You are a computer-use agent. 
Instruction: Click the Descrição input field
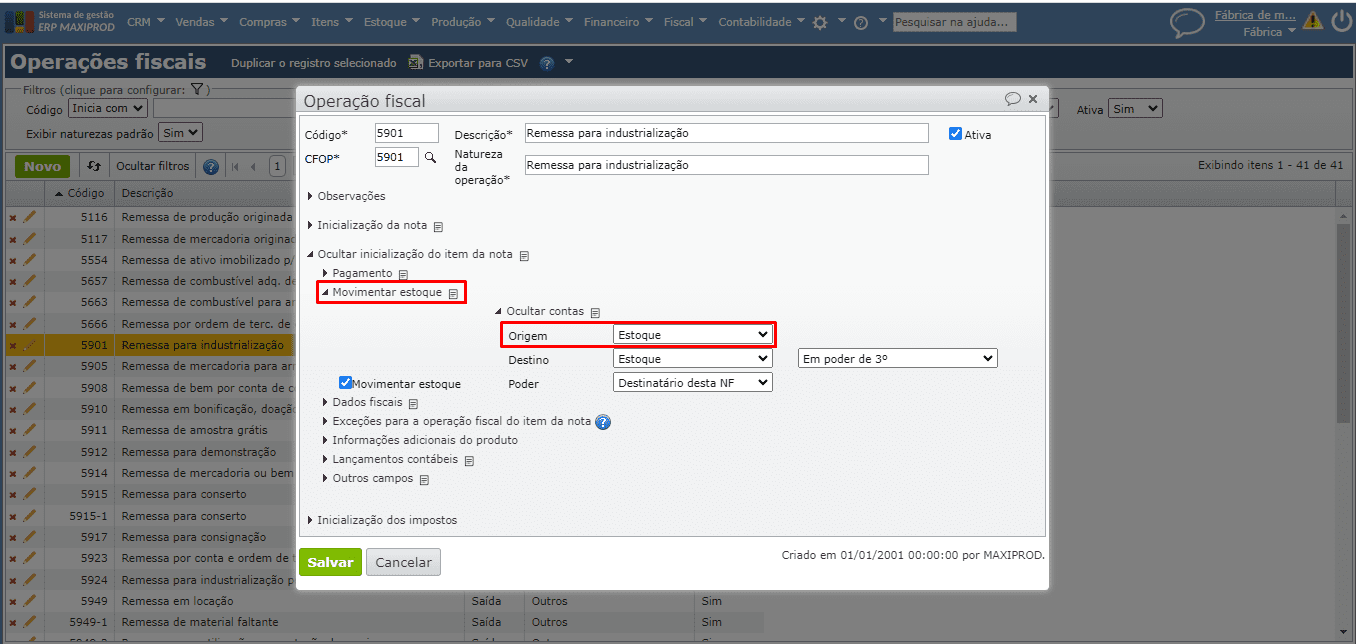tap(726, 133)
